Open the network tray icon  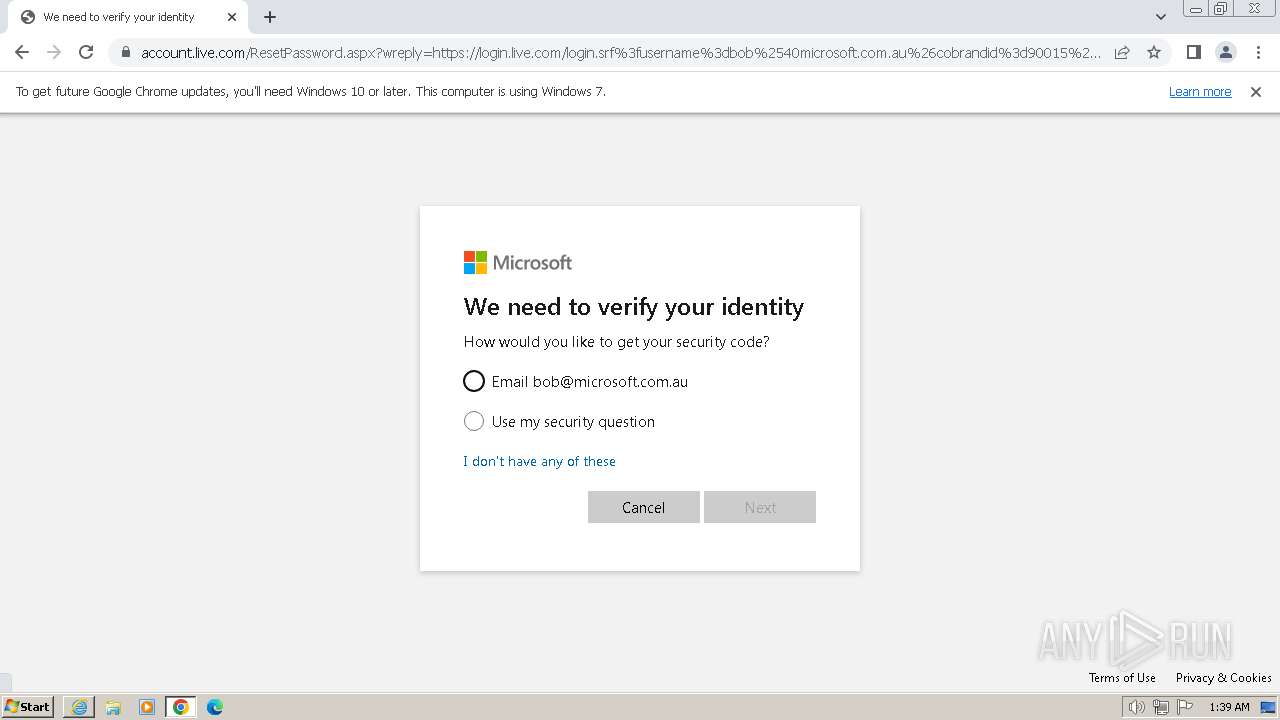point(1161,707)
